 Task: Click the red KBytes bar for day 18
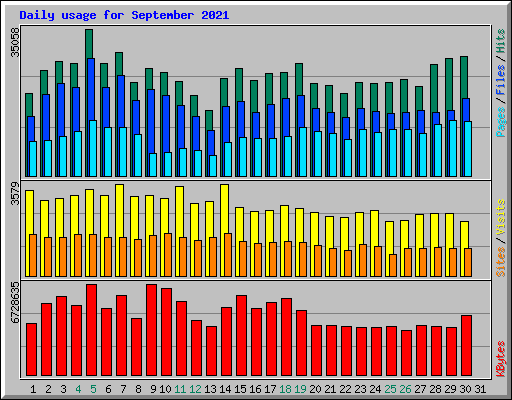286,337
